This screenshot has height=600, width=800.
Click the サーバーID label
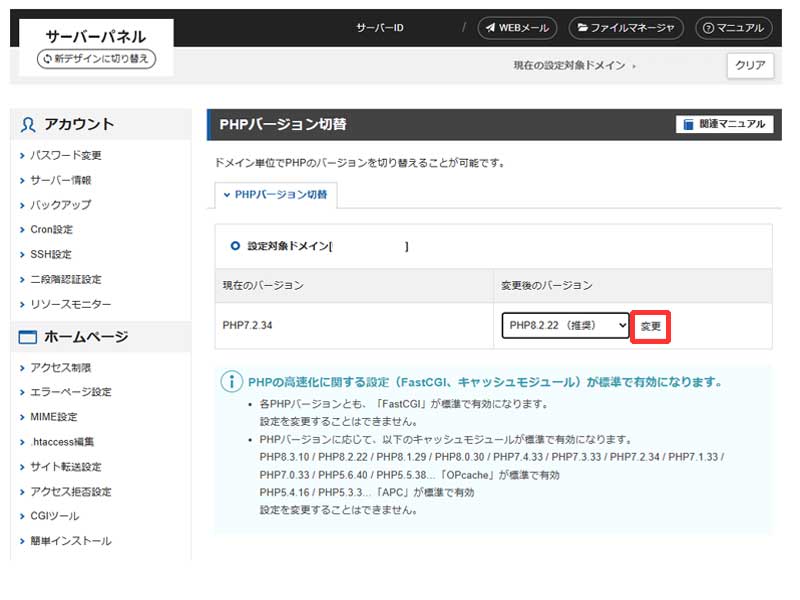tap(380, 28)
